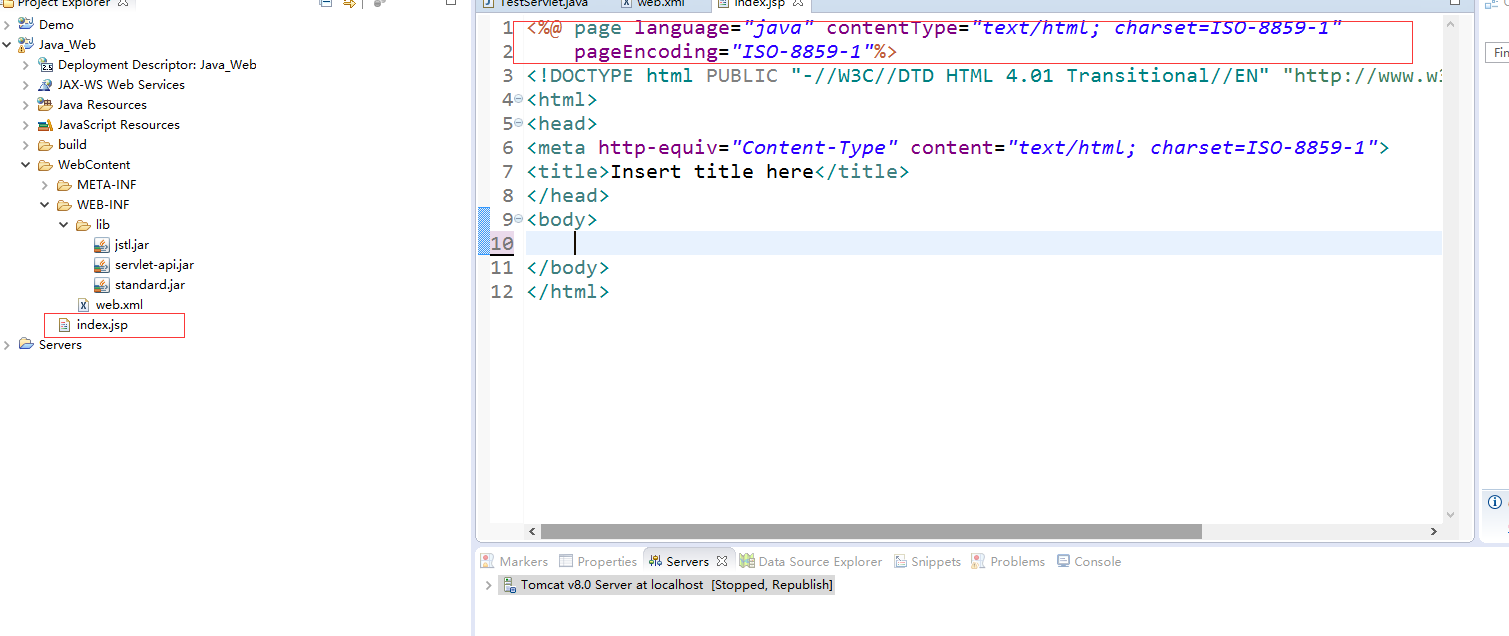Screen dimensions: 1509x636
Task: Close the Servers view tab
Action: point(722,562)
